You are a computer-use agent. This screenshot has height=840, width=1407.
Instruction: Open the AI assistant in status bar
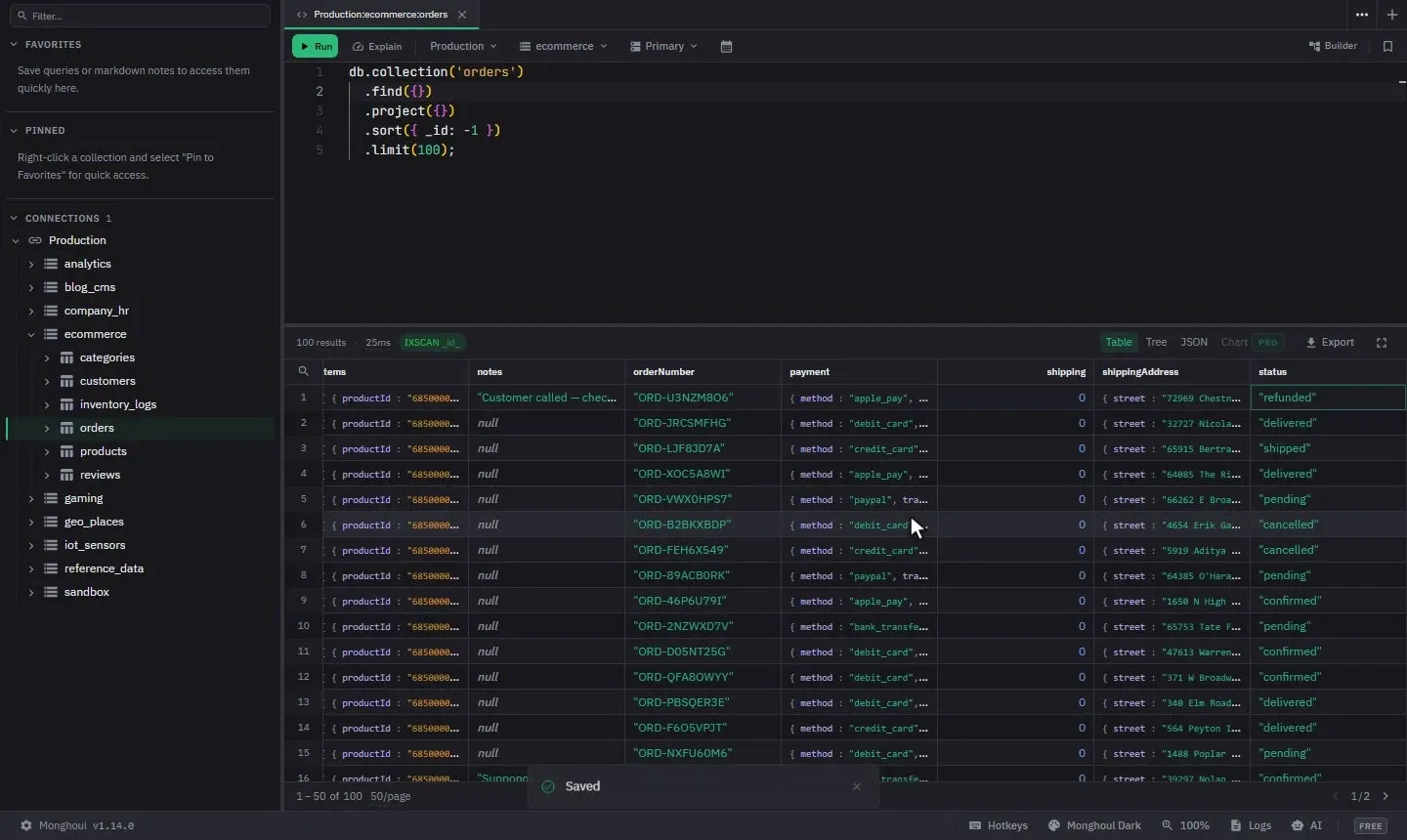pyautogui.click(x=1306, y=825)
